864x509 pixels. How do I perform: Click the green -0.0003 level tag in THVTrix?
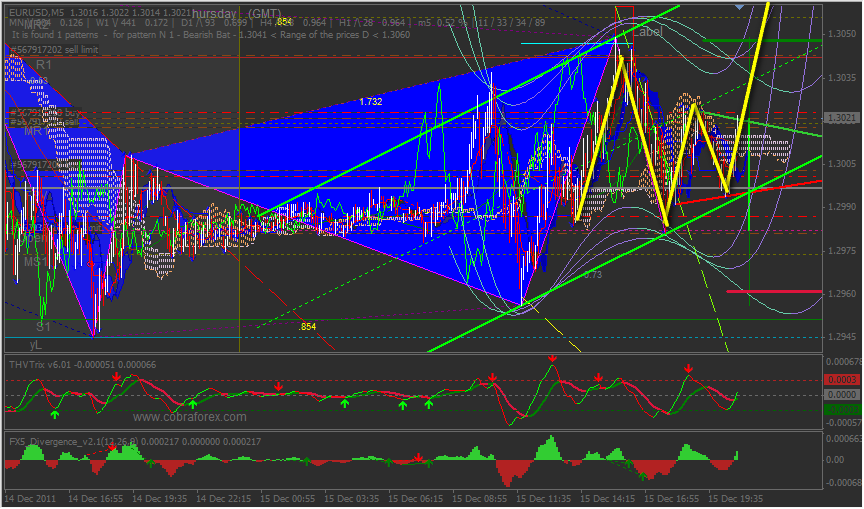pos(841,409)
